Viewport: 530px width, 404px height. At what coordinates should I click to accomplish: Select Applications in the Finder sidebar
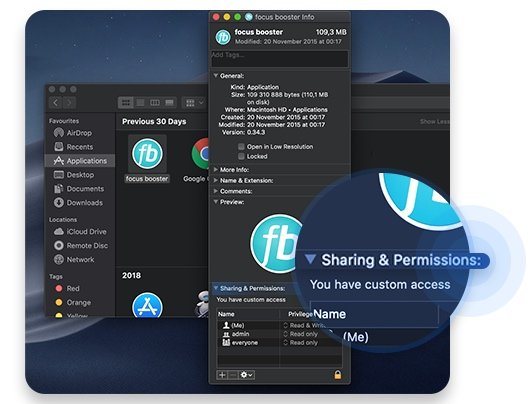tap(80, 161)
